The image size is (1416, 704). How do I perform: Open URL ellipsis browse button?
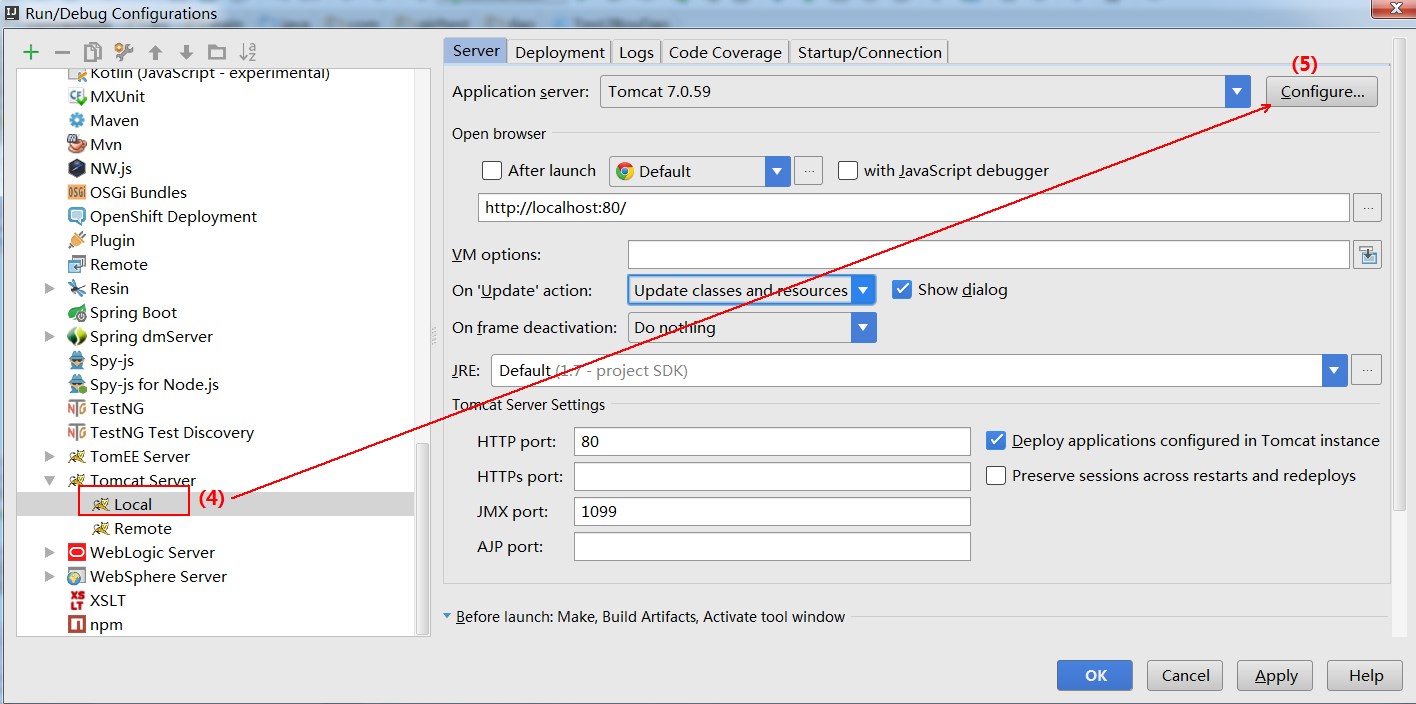[1367, 208]
